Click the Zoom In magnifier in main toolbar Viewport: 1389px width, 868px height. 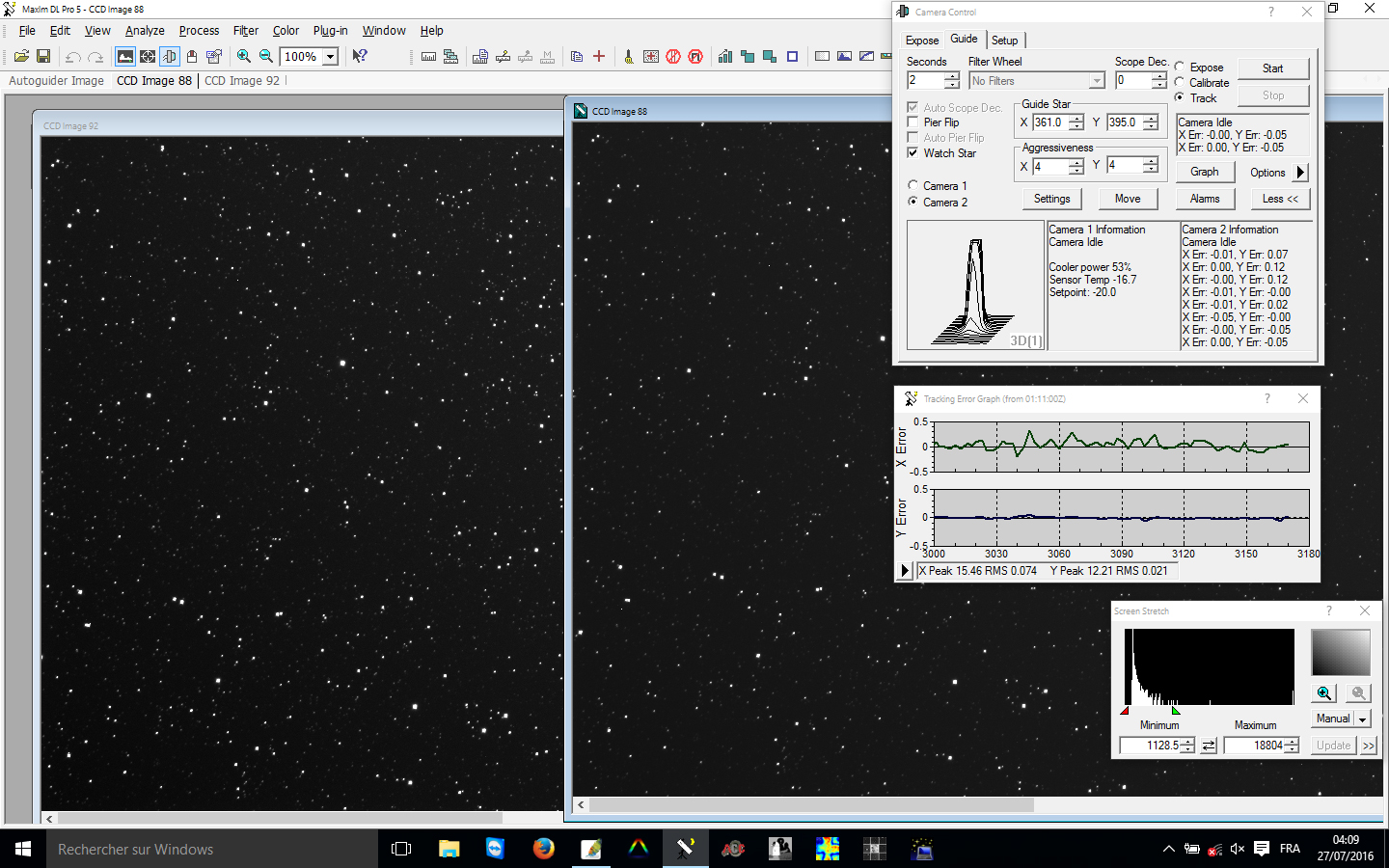[x=244, y=57]
